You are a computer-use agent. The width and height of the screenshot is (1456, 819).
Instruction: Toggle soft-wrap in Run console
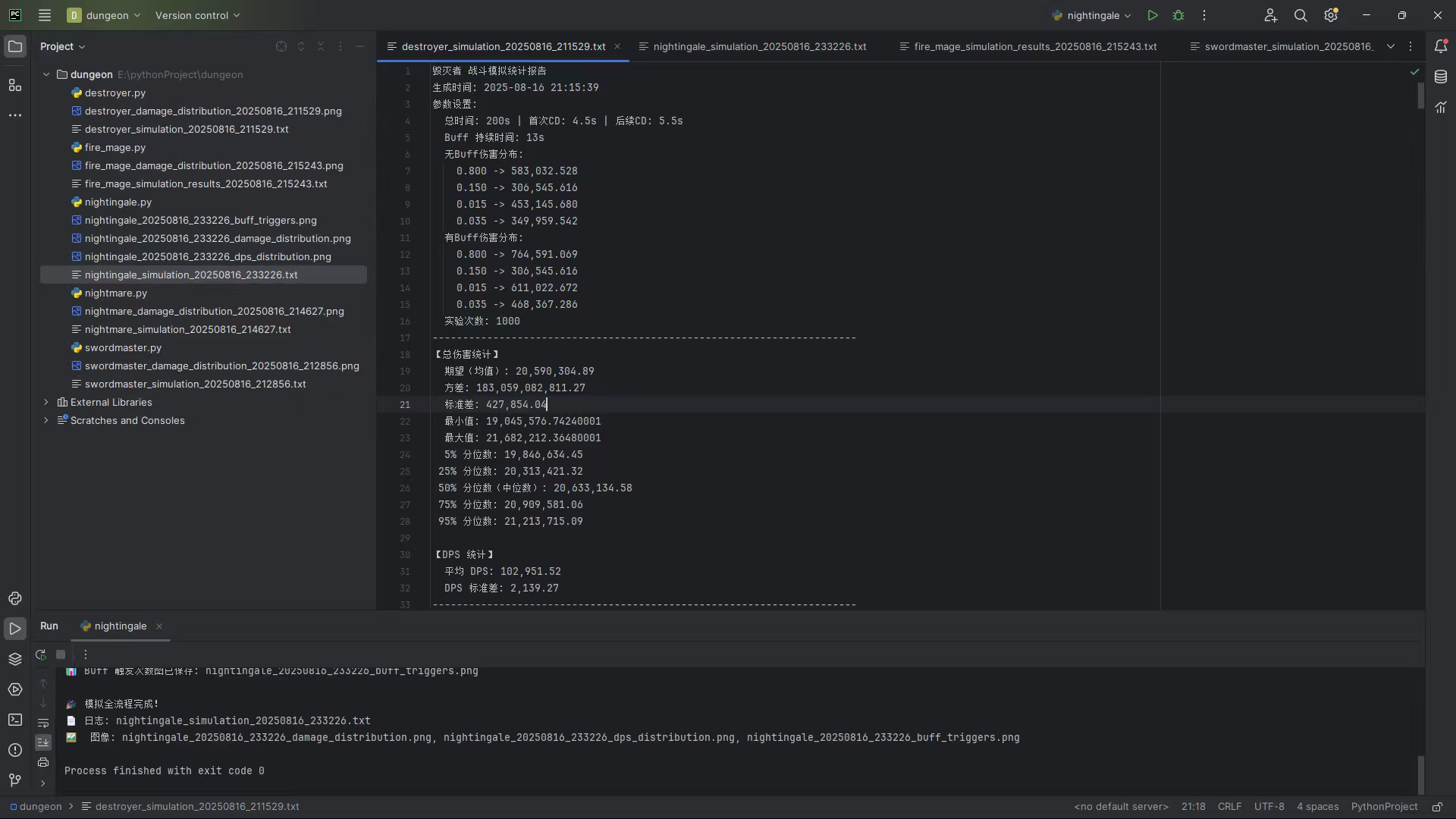click(x=43, y=723)
